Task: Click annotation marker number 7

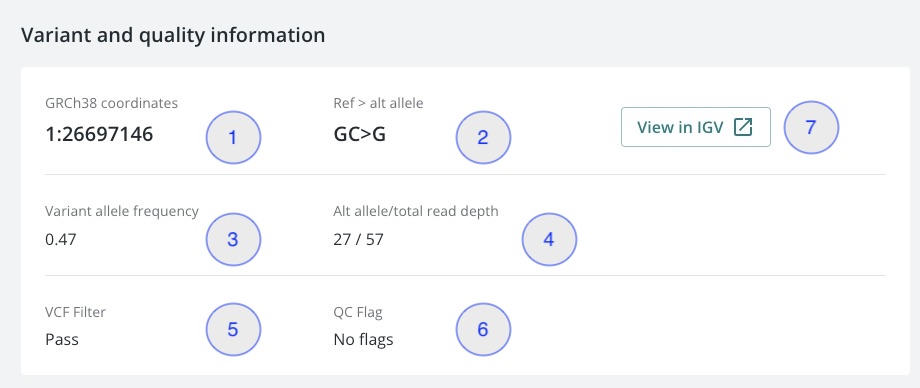Action: tap(811, 127)
